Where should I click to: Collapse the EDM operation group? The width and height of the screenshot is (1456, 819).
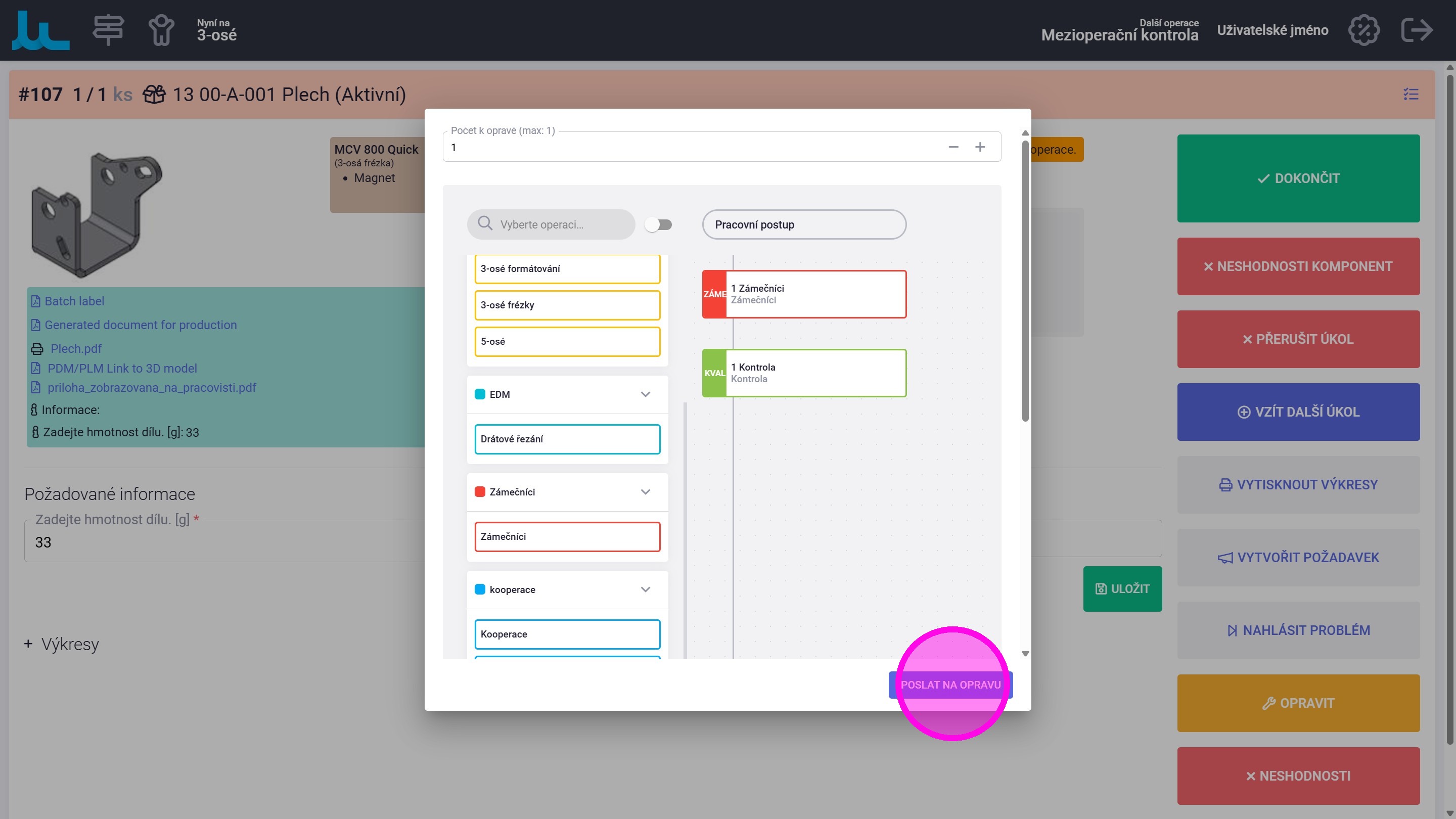pos(646,394)
